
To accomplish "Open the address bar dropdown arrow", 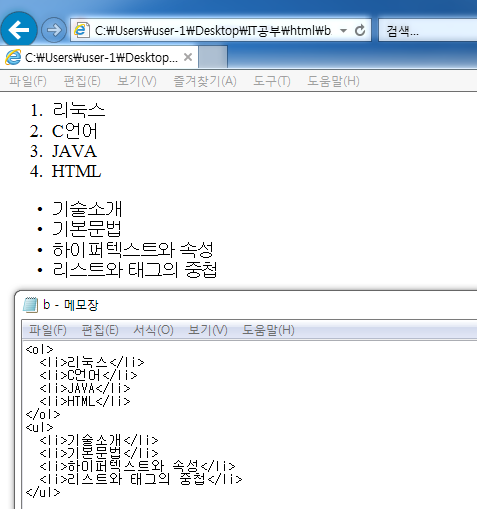I will [x=343, y=31].
